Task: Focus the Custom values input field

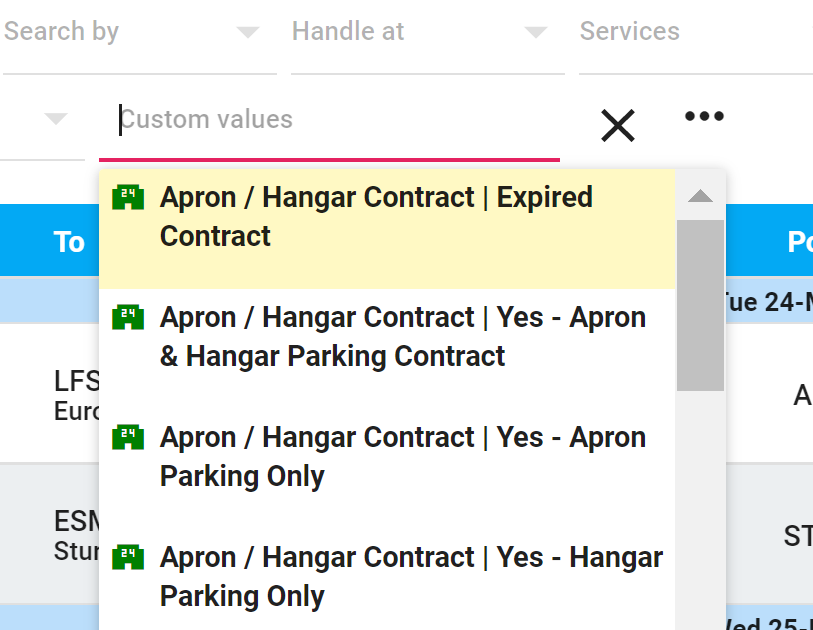Action: (x=330, y=120)
